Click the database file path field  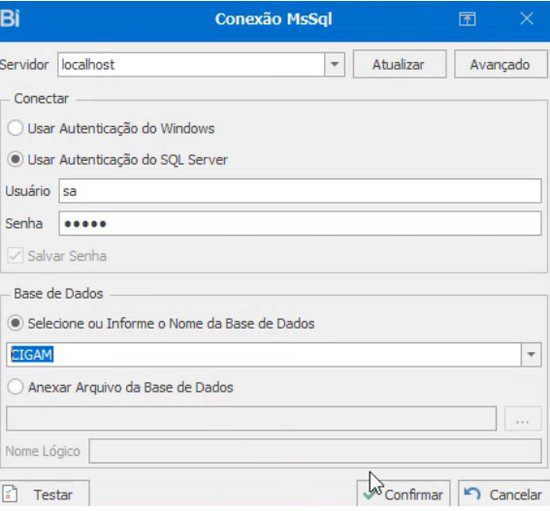[x=251, y=419]
